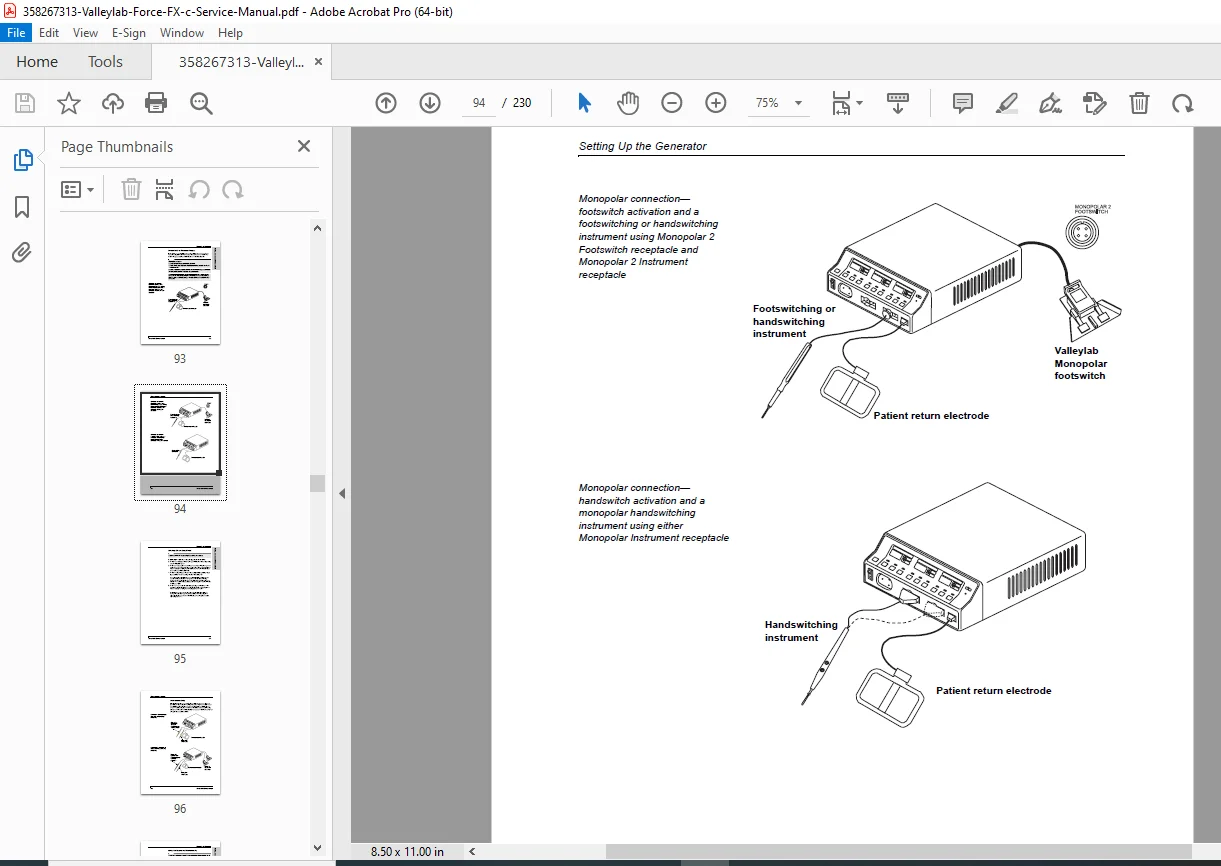1221x866 pixels.
Task: Go to the next page with the down arrow
Action: [x=430, y=103]
